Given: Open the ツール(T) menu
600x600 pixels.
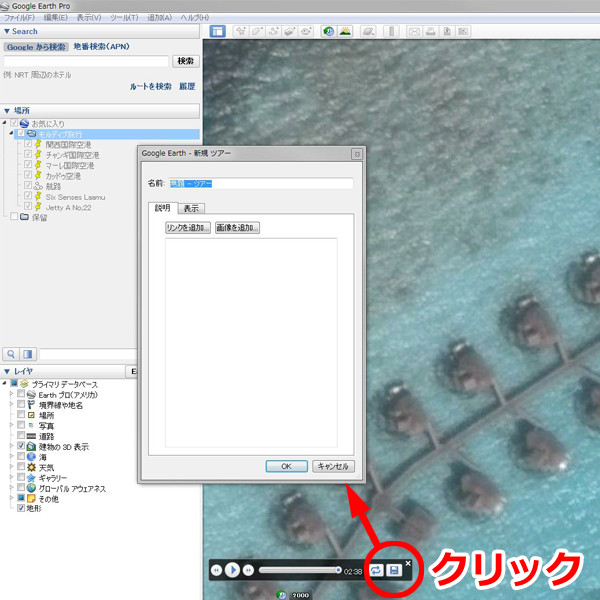Looking at the screenshot, I should click(x=124, y=18).
